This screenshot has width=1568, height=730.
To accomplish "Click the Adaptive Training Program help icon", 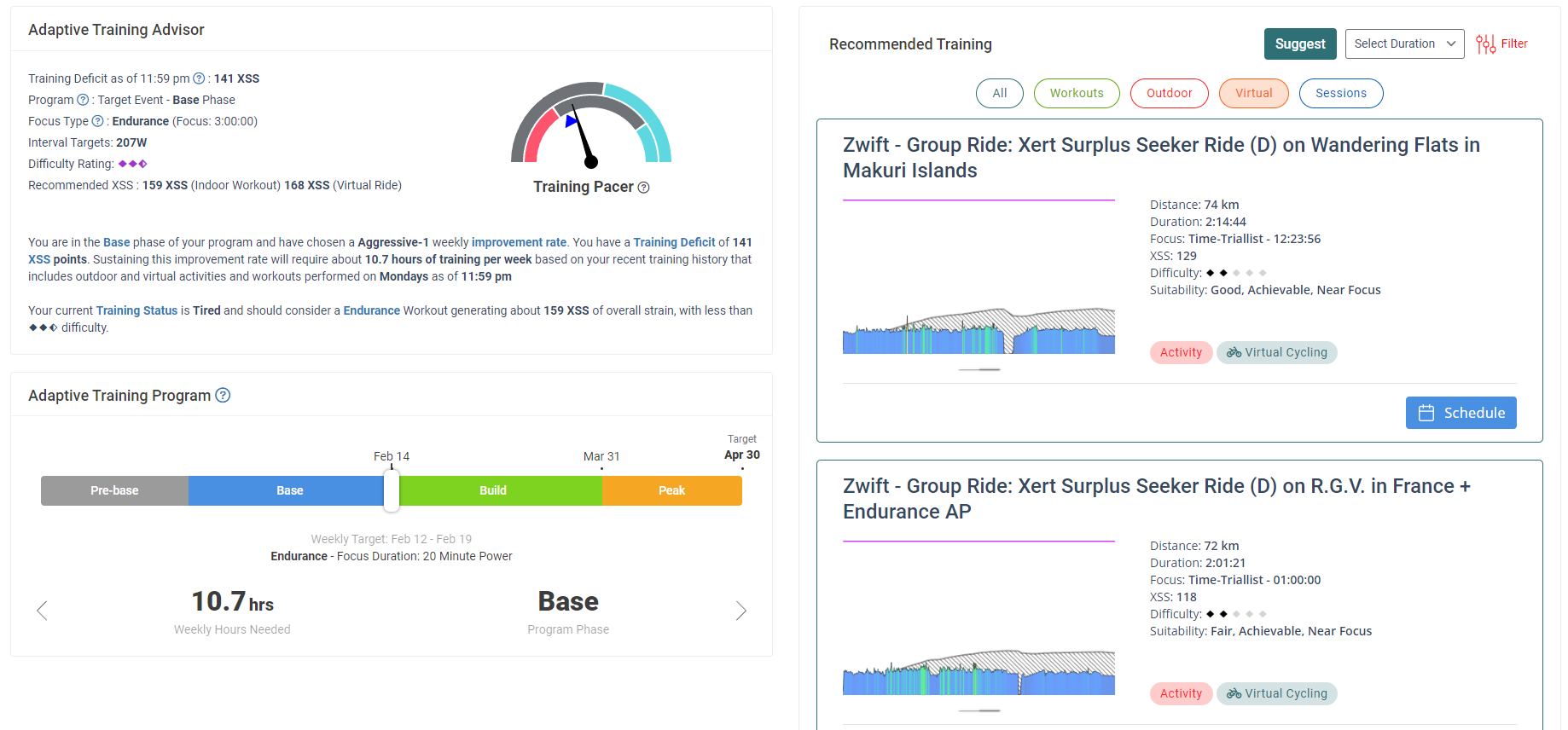I will [223, 395].
